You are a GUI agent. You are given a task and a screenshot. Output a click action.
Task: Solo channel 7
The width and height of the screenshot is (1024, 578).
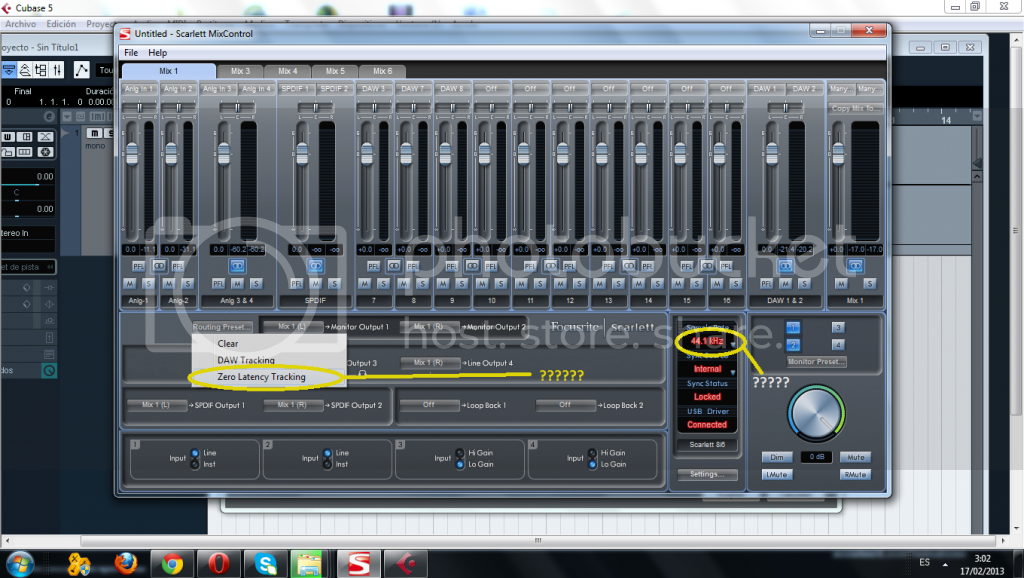click(383, 283)
